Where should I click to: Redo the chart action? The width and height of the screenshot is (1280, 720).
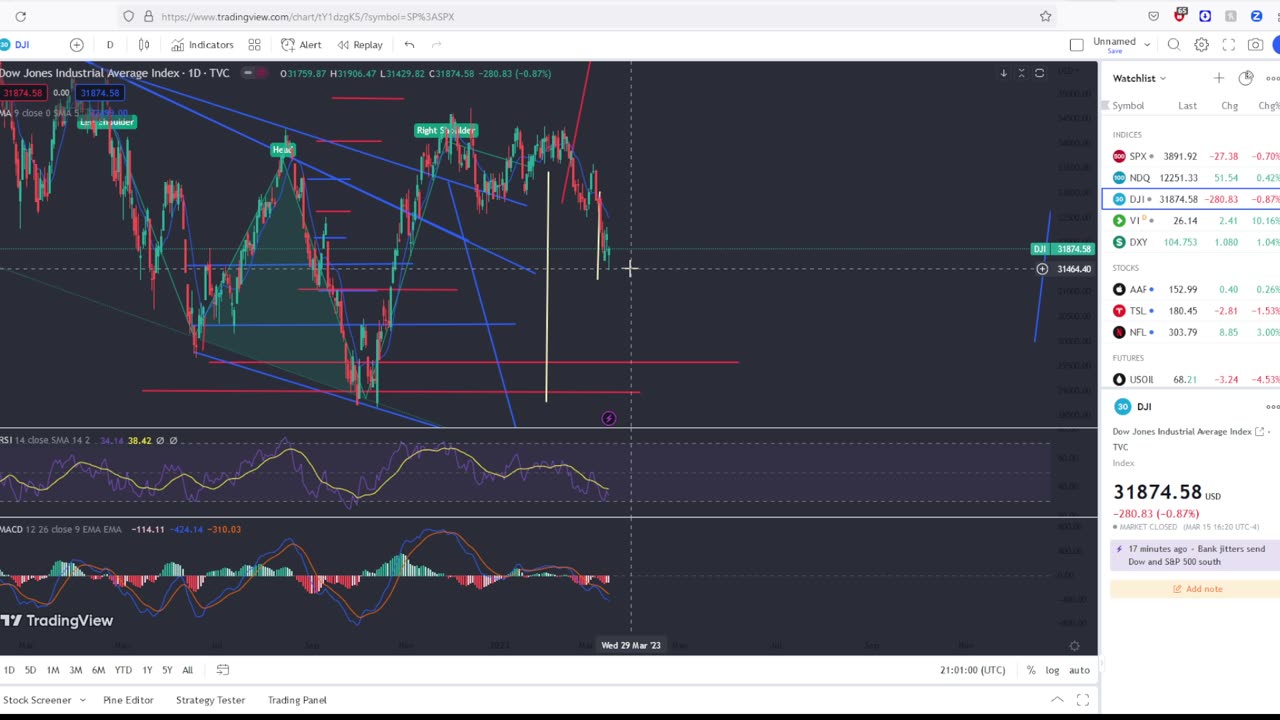[x=436, y=45]
